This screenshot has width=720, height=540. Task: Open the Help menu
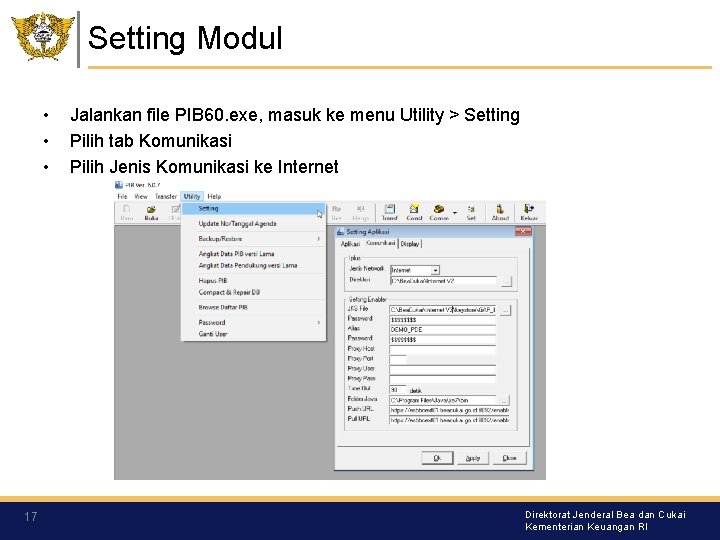(214, 197)
